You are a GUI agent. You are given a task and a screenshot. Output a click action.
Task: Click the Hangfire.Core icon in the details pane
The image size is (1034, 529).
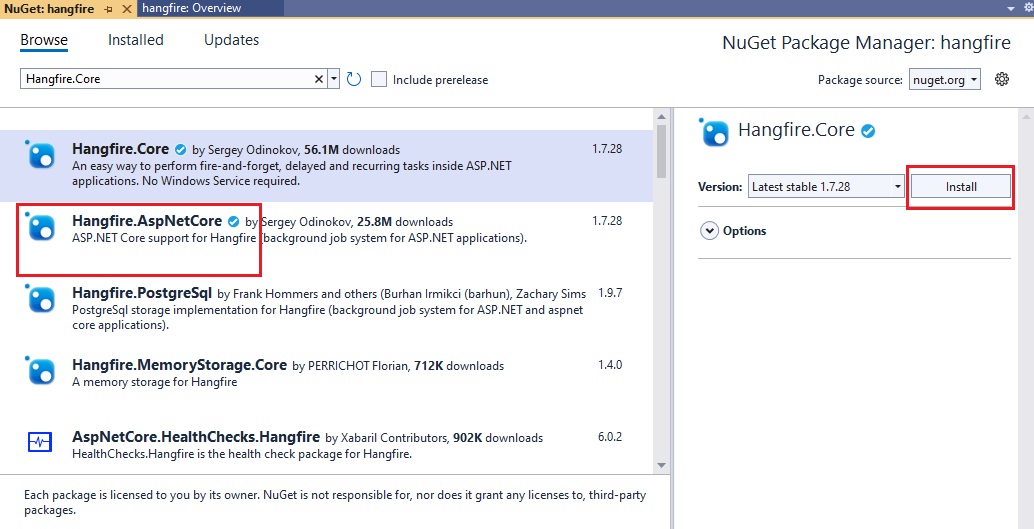click(x=714, y=133)
